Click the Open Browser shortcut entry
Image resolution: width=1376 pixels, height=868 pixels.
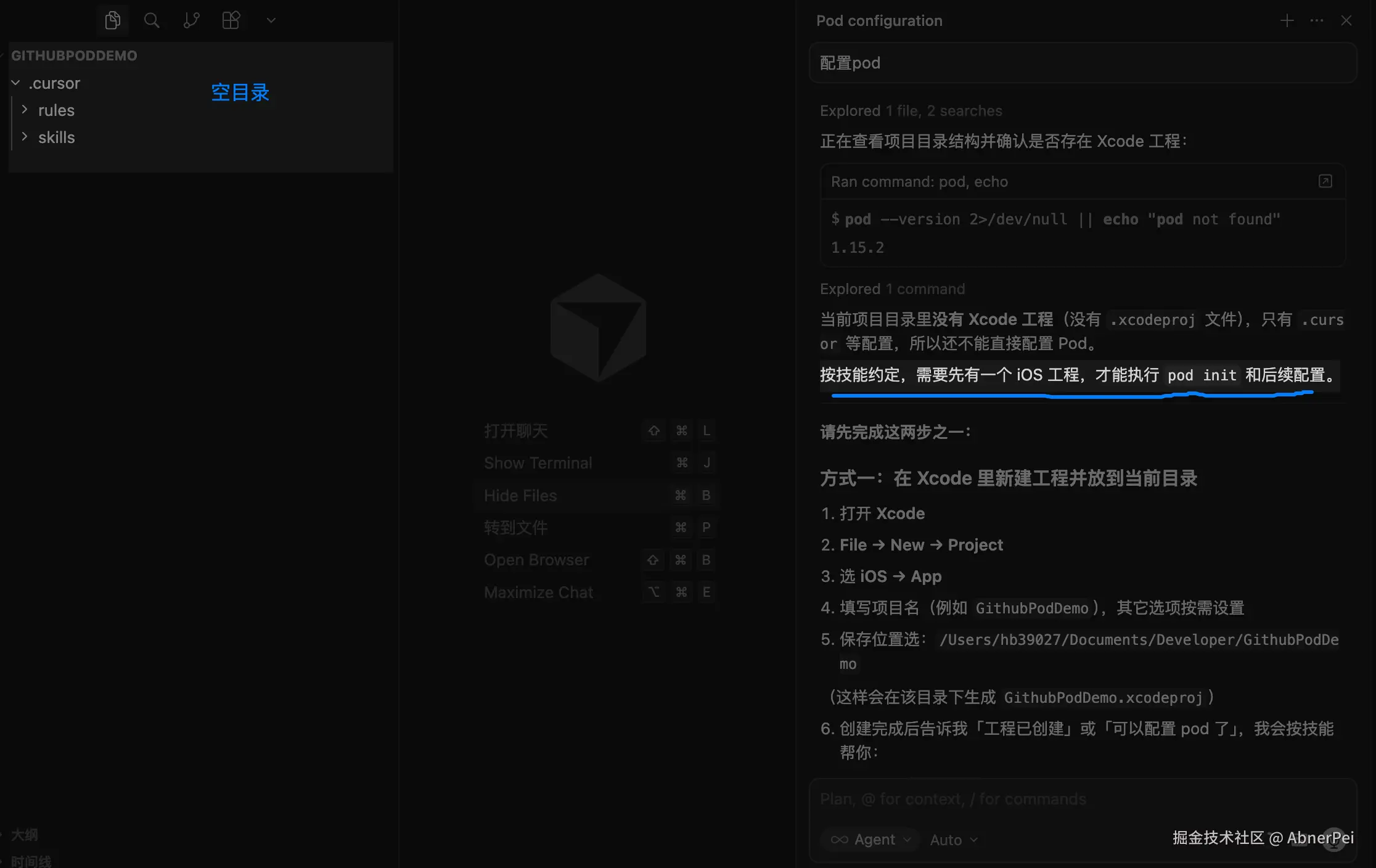pos(536,560)
